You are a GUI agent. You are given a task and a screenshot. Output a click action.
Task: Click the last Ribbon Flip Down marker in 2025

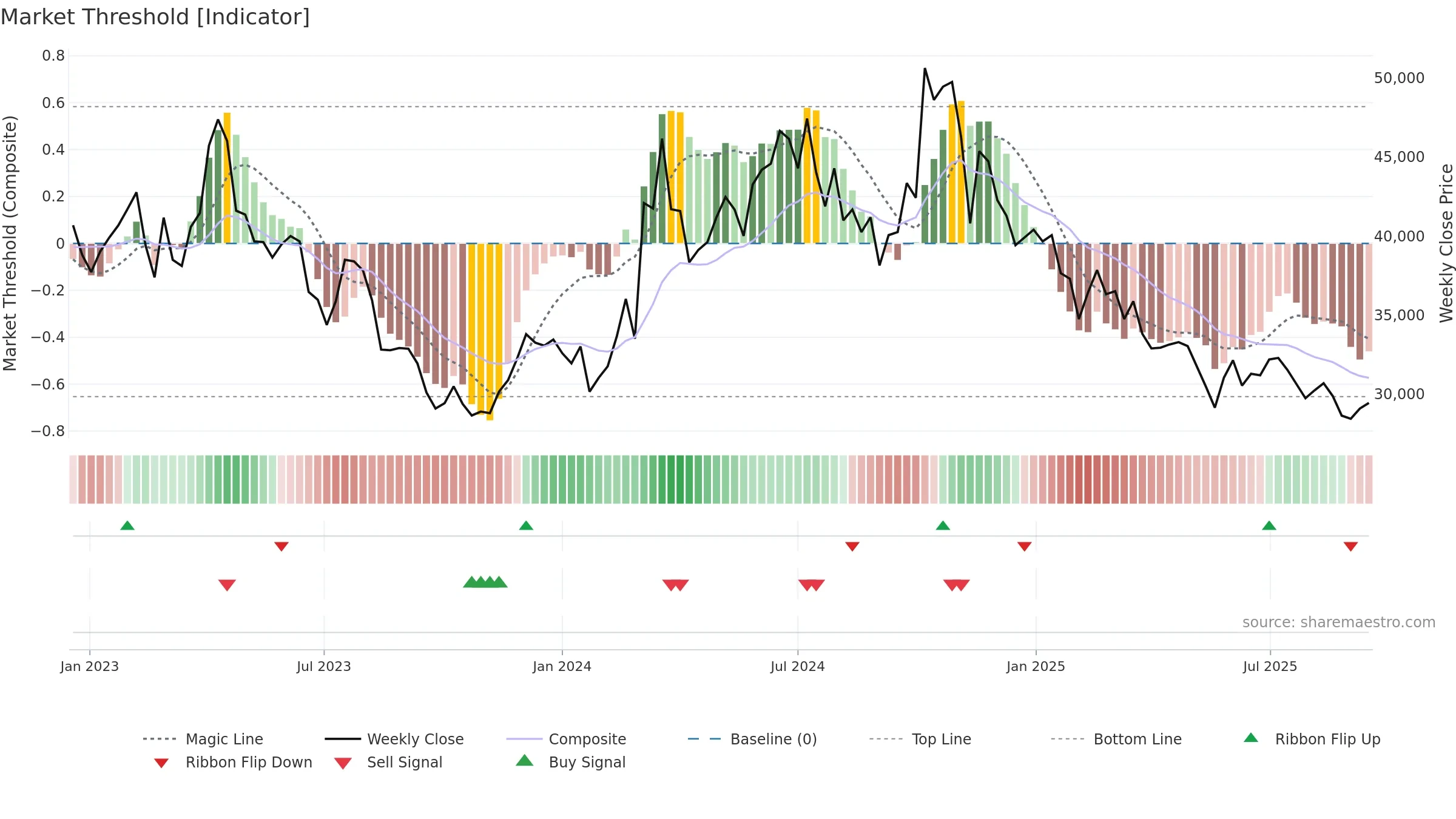click(x=1350, y=547)
